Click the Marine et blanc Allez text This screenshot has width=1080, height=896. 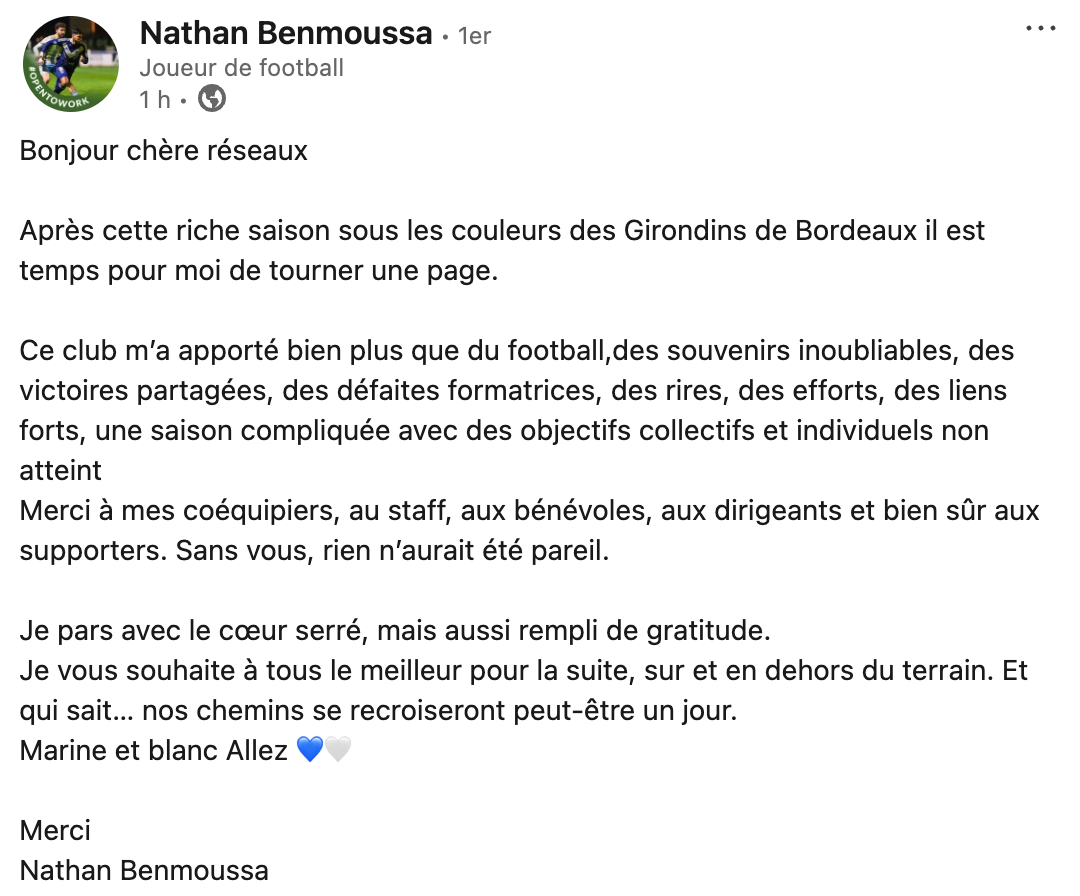(154, 750)
